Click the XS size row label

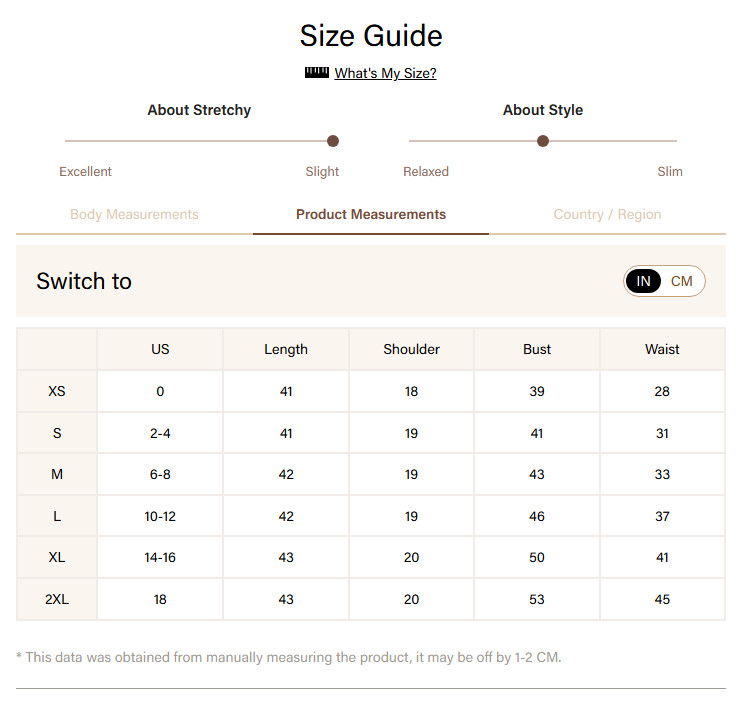tap(57, 391)
